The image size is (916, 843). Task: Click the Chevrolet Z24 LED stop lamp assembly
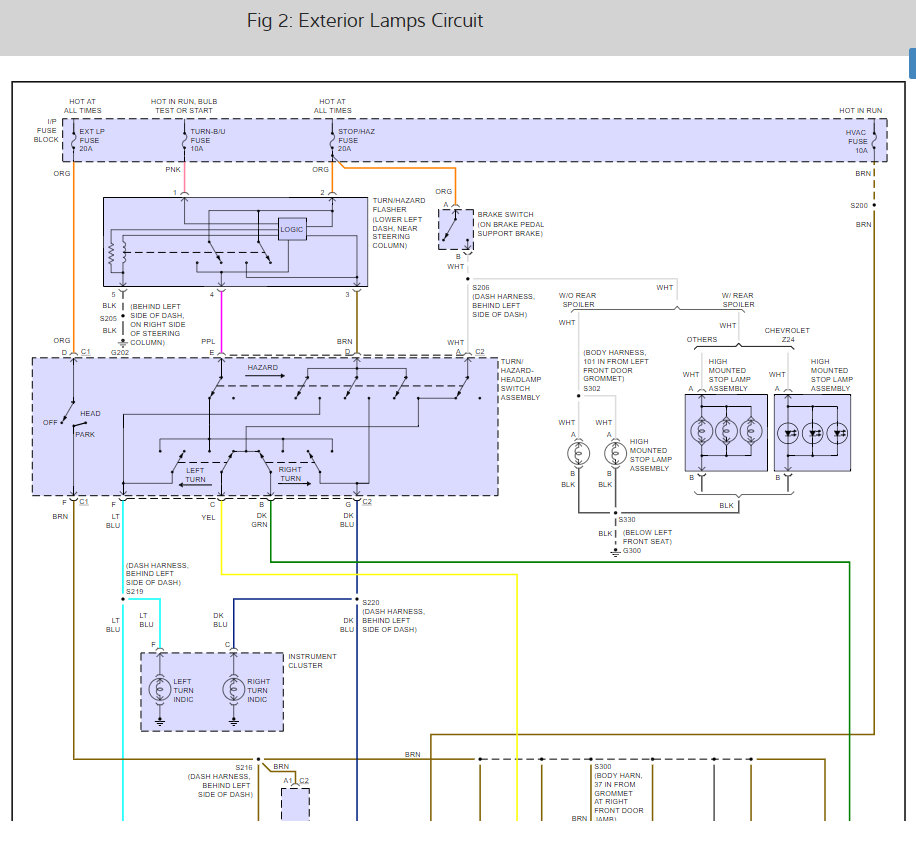click(812, 432)
